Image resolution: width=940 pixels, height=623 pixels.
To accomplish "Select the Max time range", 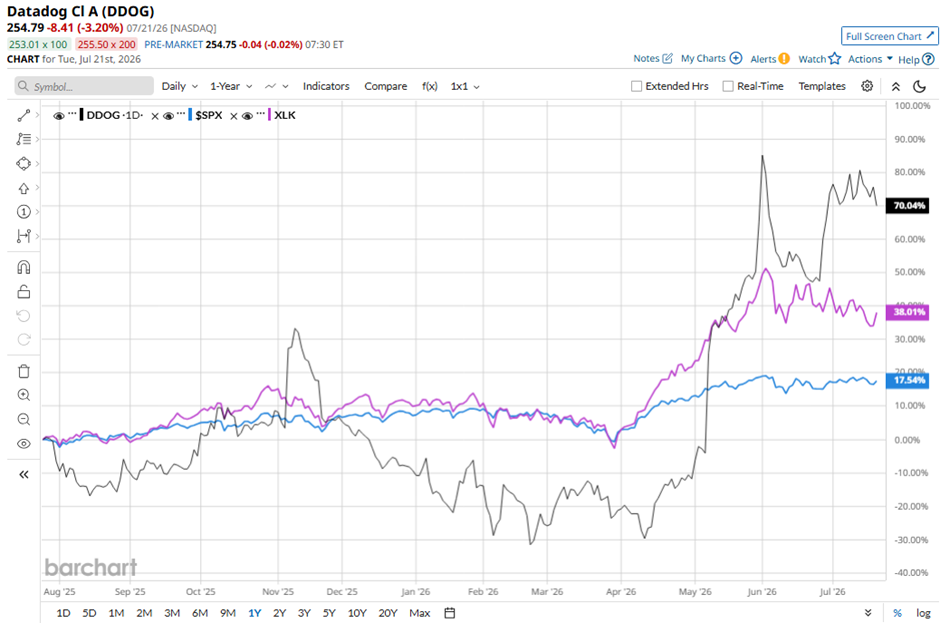I will pos(420,613).
